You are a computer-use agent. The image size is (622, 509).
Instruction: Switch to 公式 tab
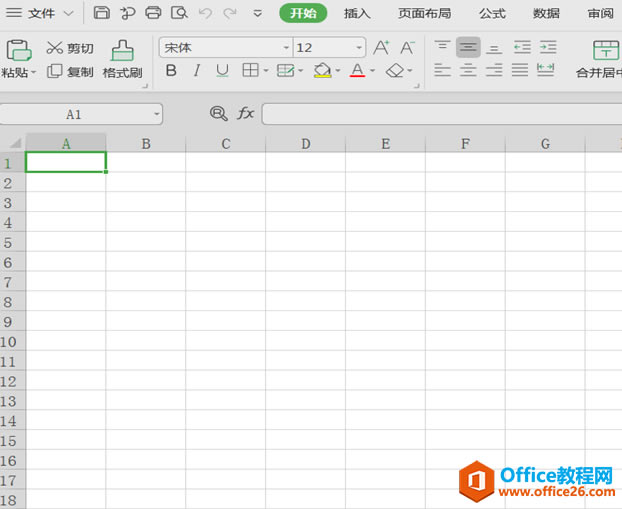coord(492,13)
